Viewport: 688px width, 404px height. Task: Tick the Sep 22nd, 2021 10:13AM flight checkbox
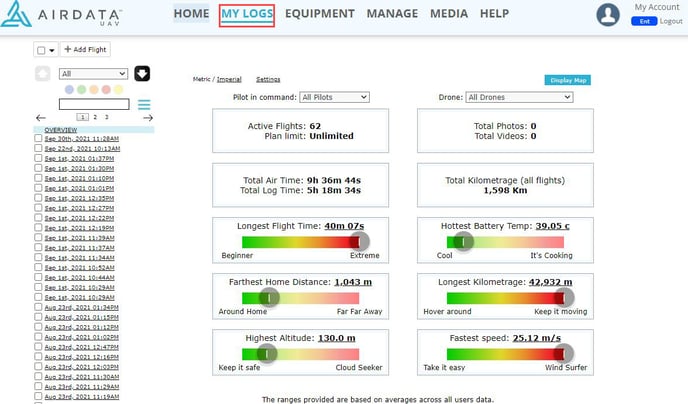click(38, 148)
